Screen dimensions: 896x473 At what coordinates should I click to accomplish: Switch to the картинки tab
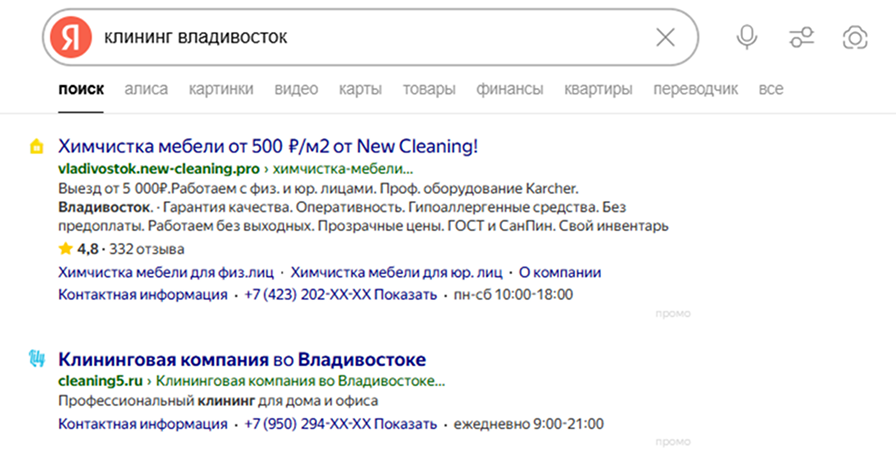[x=220, y=89]
